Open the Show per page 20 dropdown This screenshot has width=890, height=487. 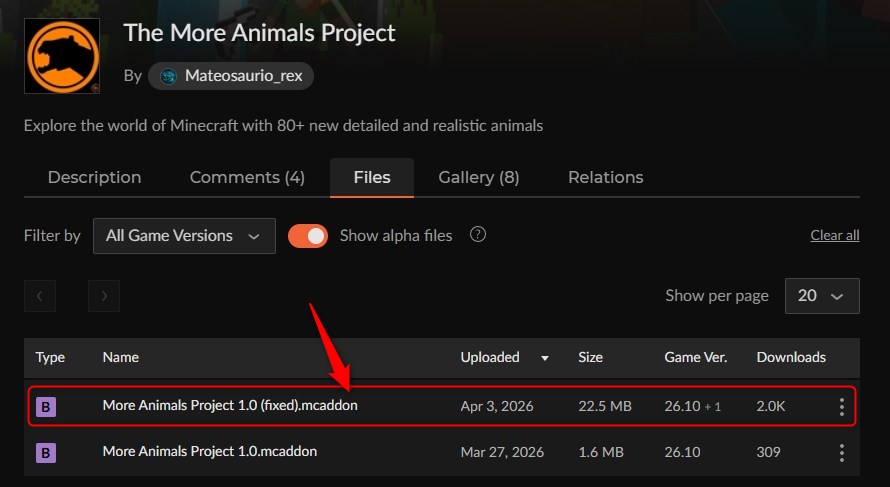click(x=822, y=296)
